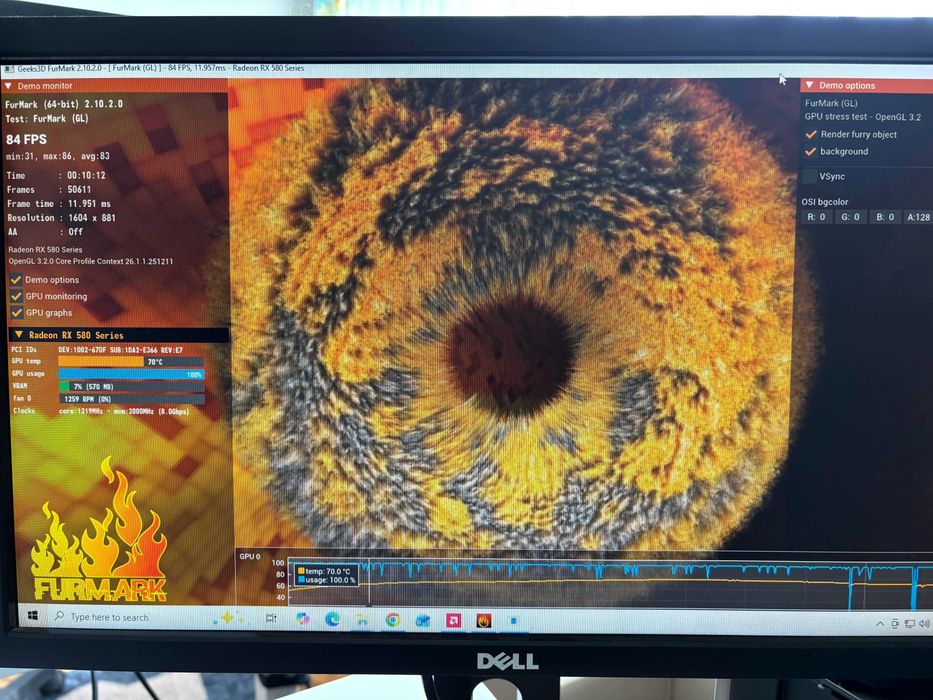Launch Google Chrome from the taskbar

click(392, 620)
